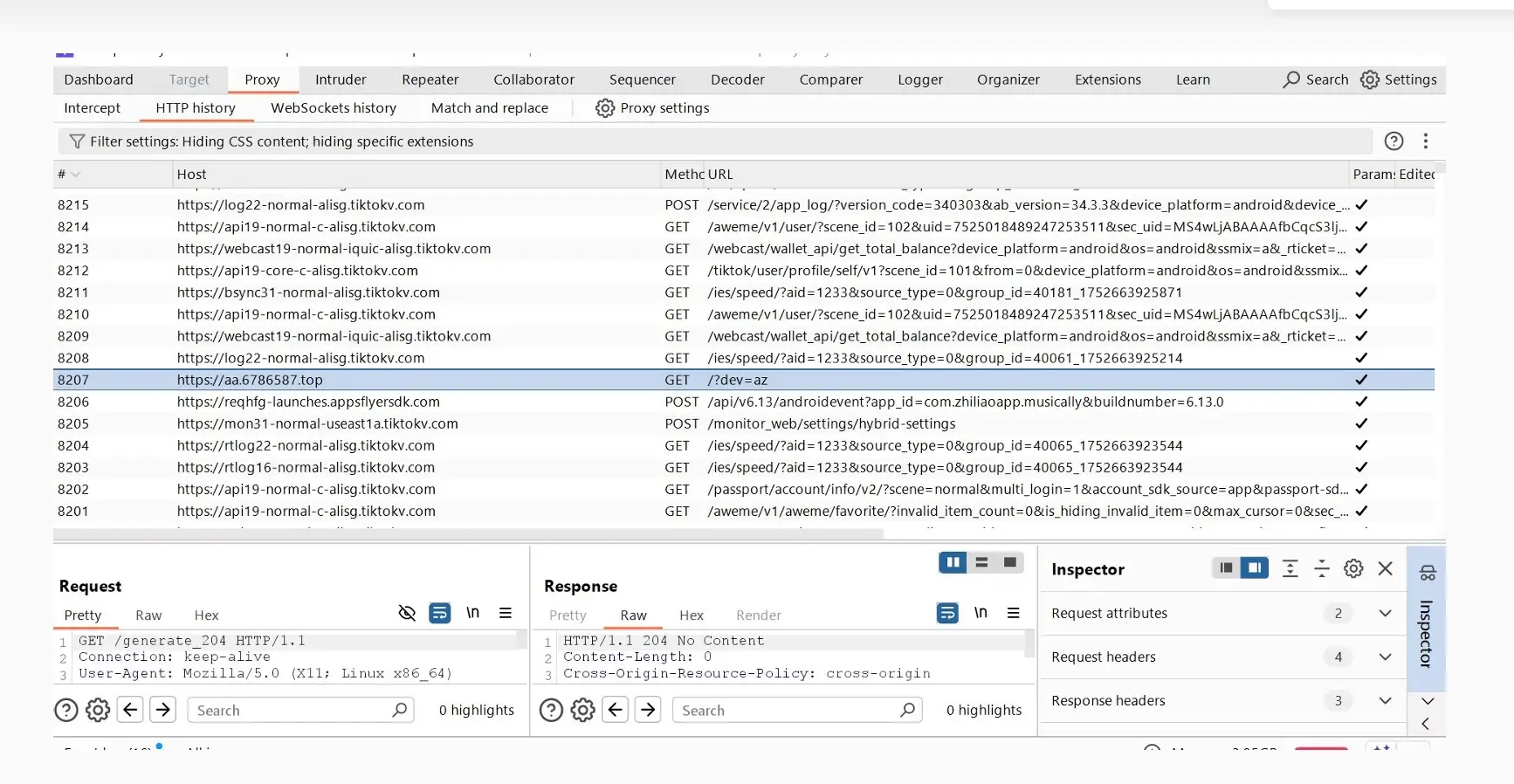Image resolution: width=1514 pixels, height=784 pixels.
Task: Click magnifier in Response search field
Action: [x=908, y=710]
